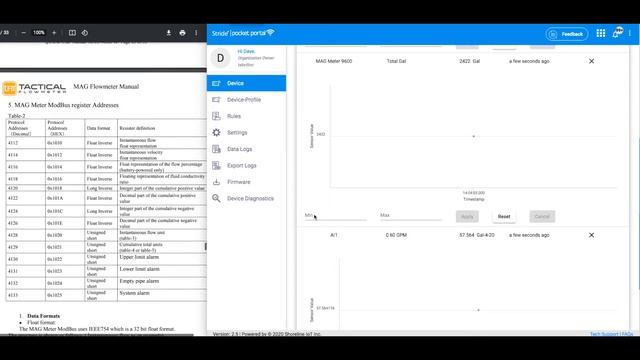
Task: Open the FAQs link in footer
Action: (627, 334)
